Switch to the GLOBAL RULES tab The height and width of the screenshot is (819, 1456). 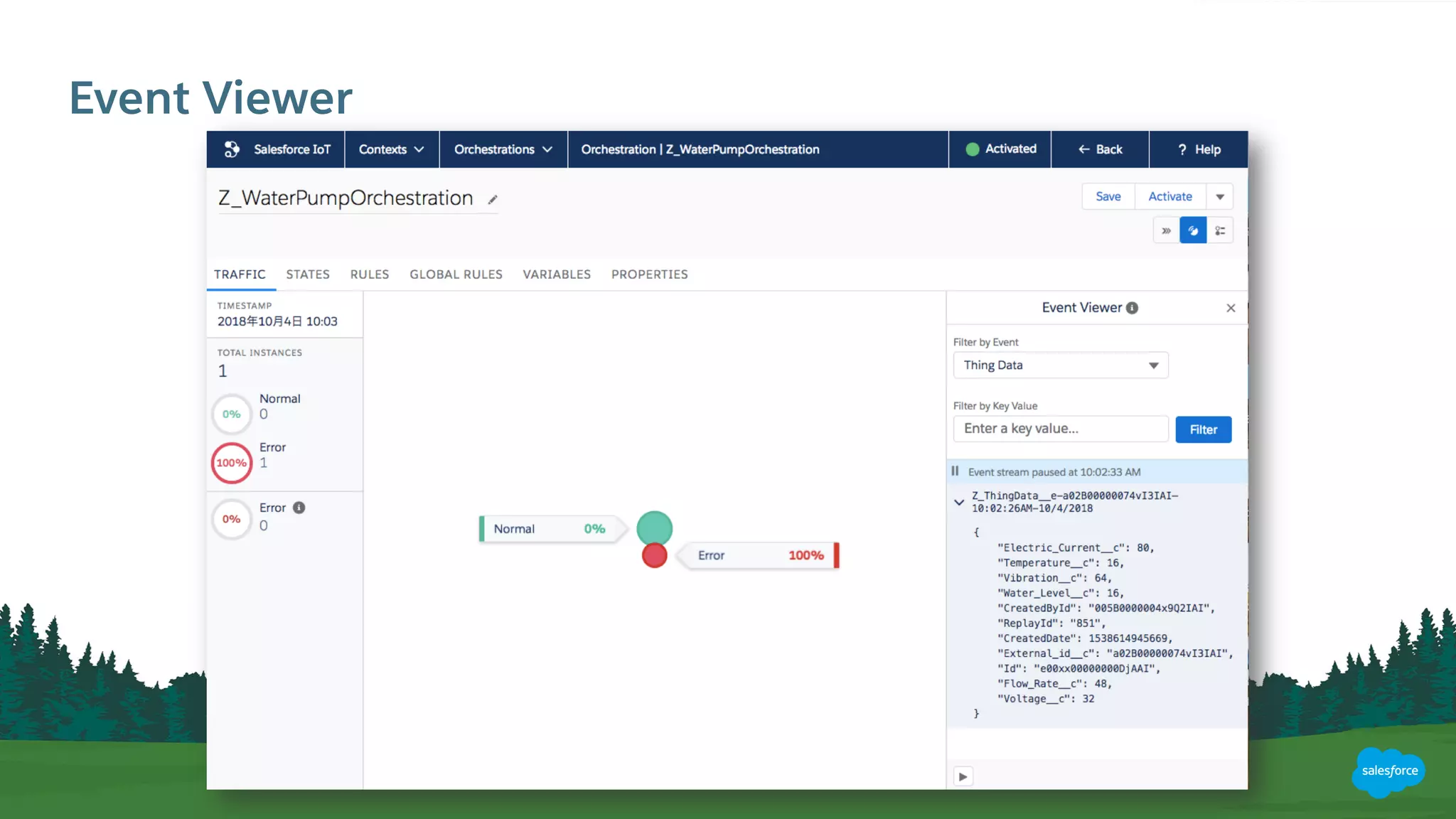tap(456, 274)
